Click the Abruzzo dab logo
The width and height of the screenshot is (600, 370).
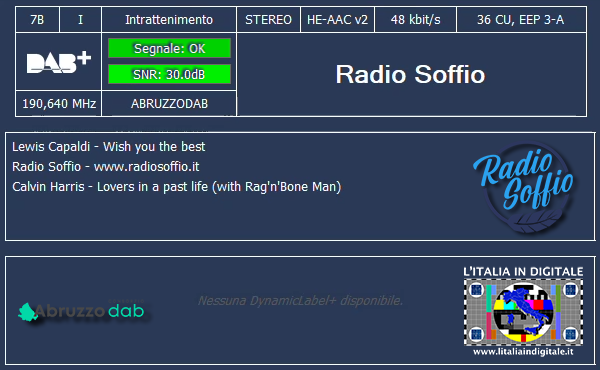pyautogui.click(x=81, y=311)
